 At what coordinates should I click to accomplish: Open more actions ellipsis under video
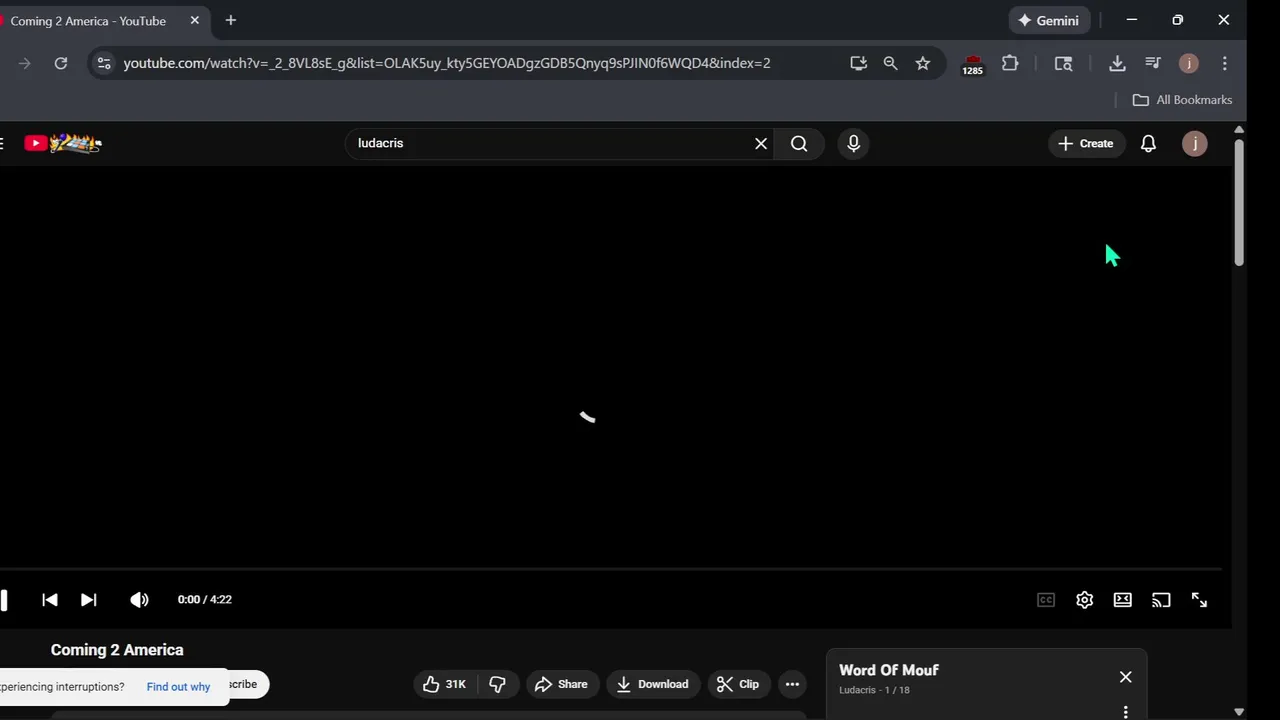[x=792, y=684]
